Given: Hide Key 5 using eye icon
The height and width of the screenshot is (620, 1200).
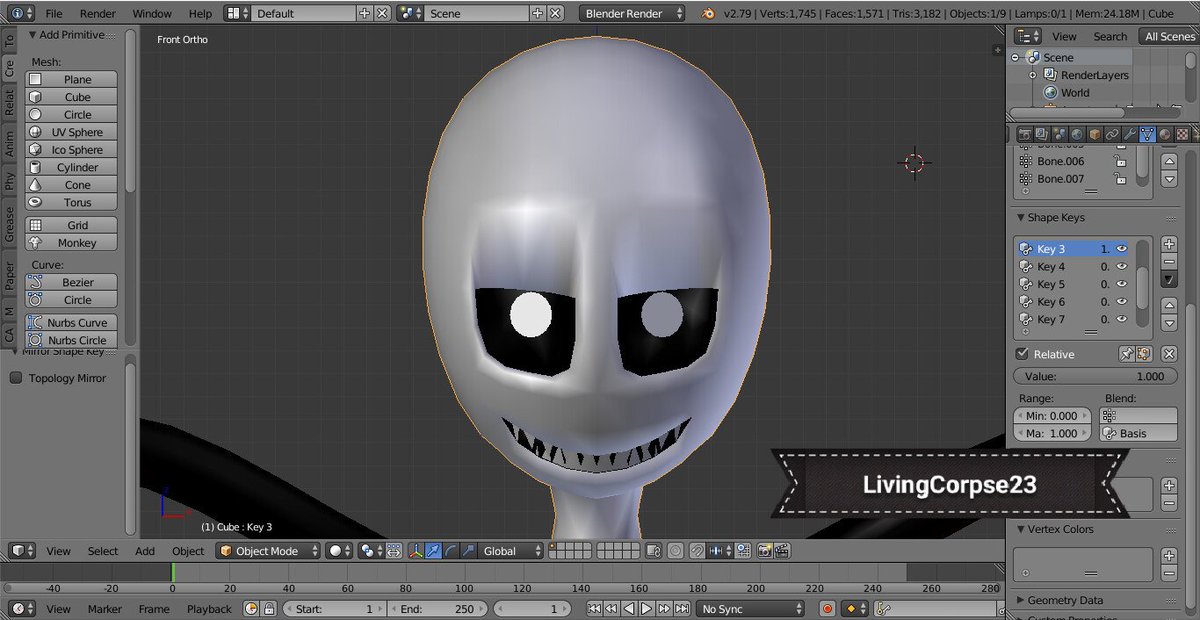Looking at the screenshot, I should pos(1123,284).
